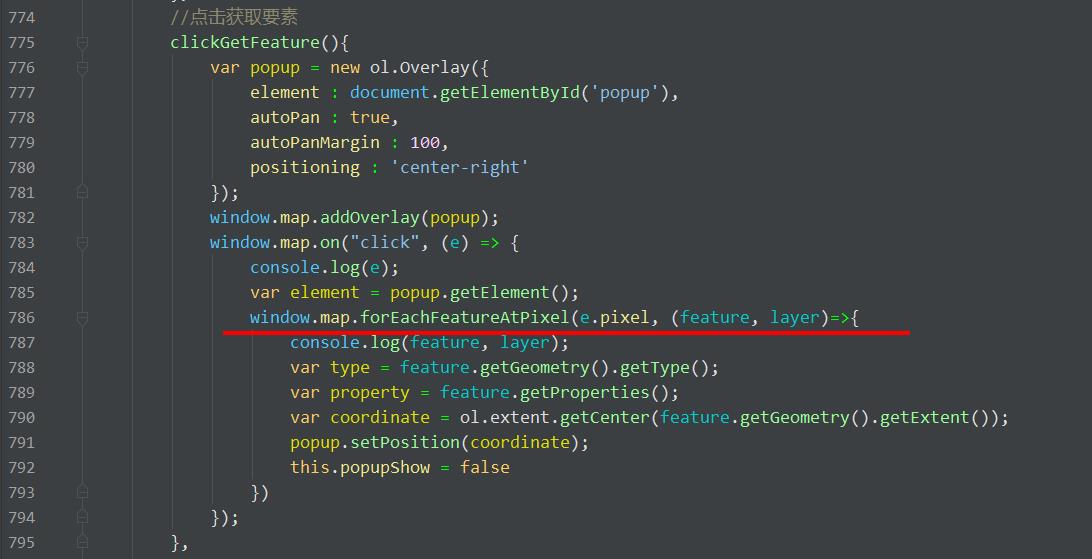Screen dimensions: 1092x559
Task: Fold the map click handler at line 783
Action: coord(82,242)
